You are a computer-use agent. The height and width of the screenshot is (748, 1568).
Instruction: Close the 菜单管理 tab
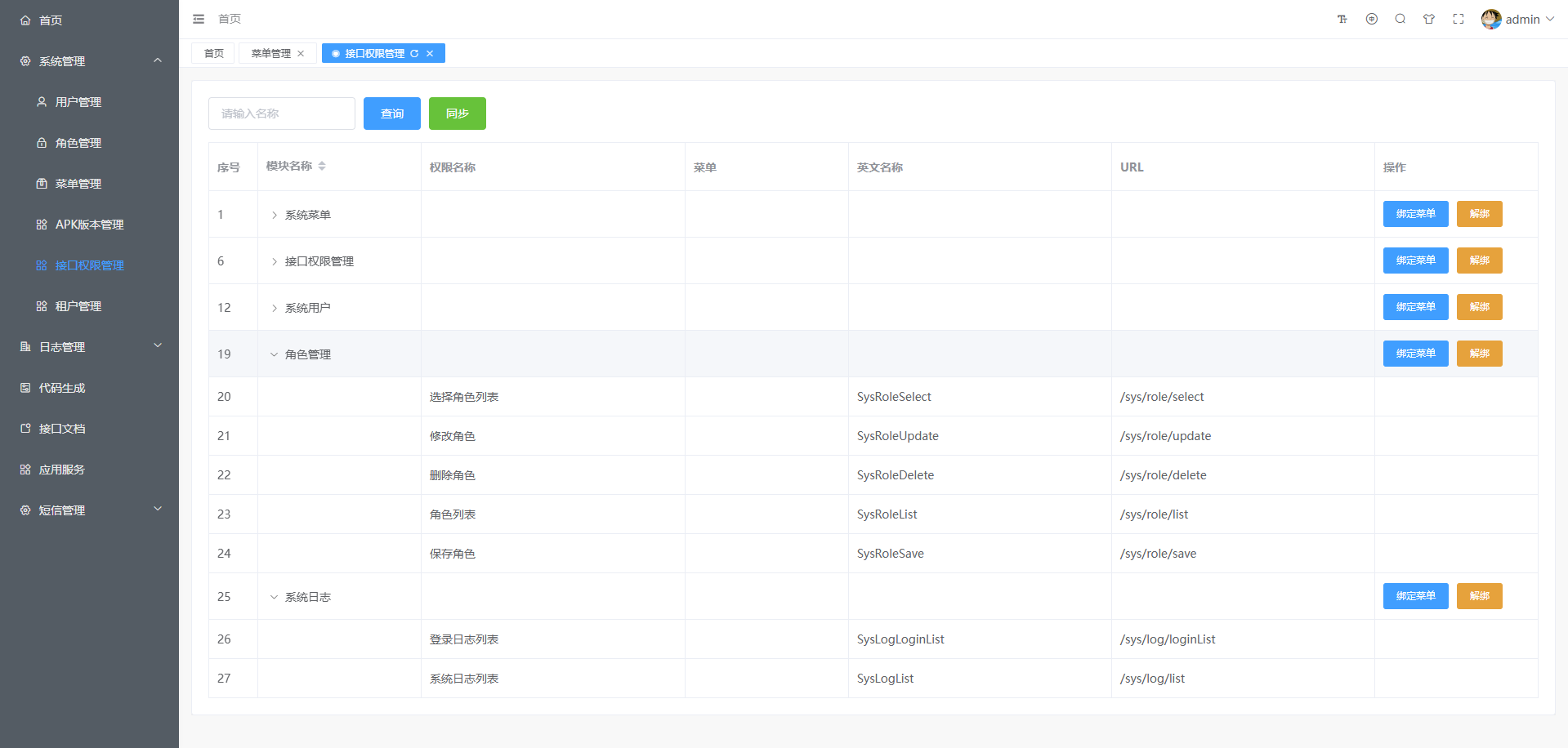tap(301, 54)
